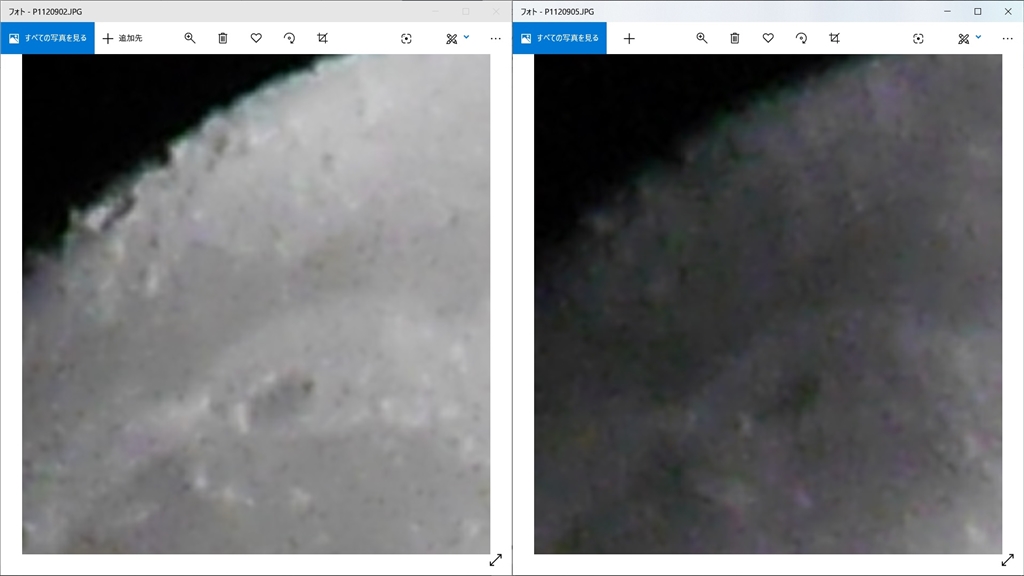
Task: Open more options menu in P1120905 window
Action: point(1008,39)
